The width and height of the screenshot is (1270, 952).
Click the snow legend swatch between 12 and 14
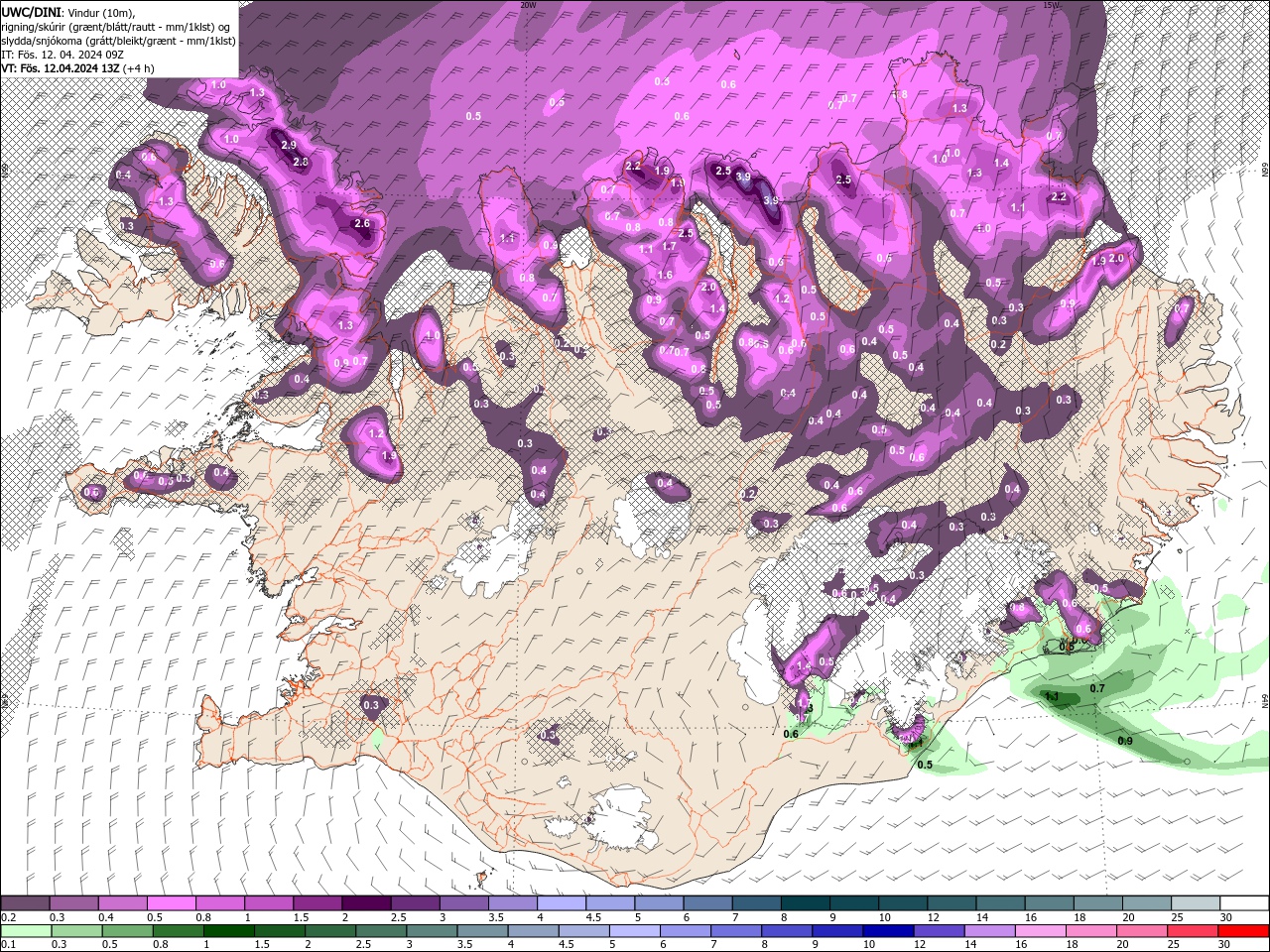952,903
